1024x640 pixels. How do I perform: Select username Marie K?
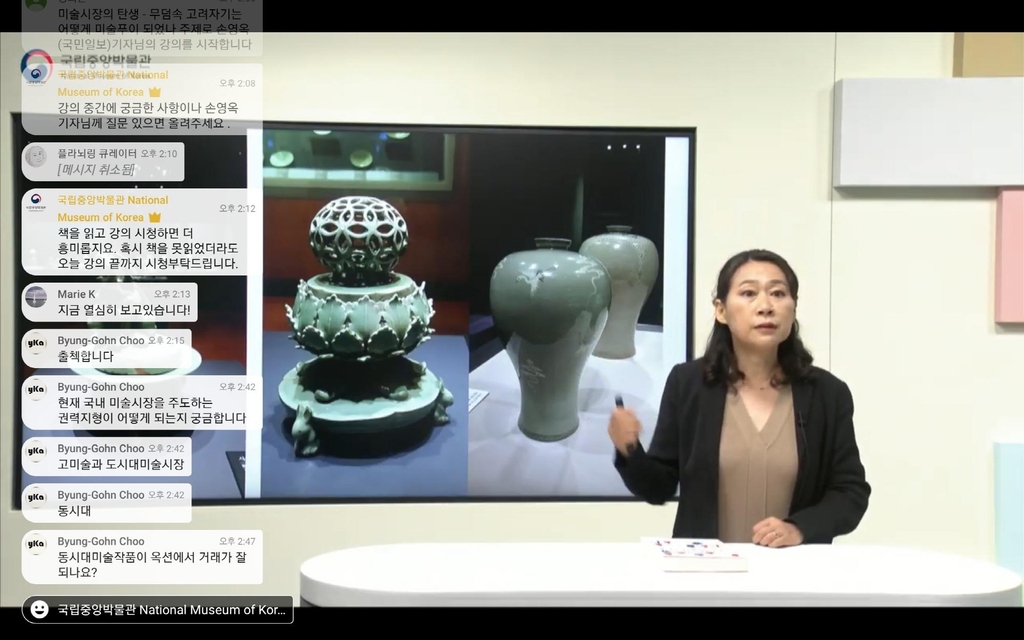coord(76,294)
